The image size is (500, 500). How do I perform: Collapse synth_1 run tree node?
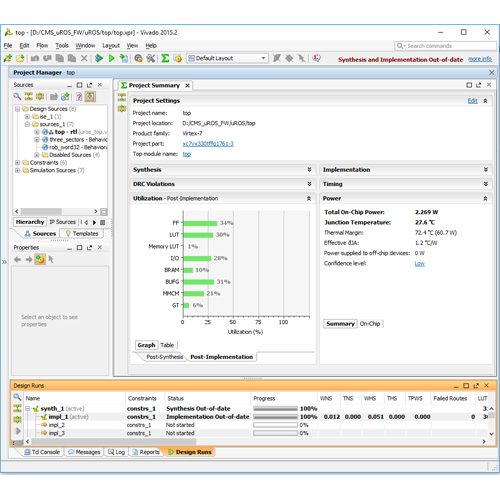28,409
